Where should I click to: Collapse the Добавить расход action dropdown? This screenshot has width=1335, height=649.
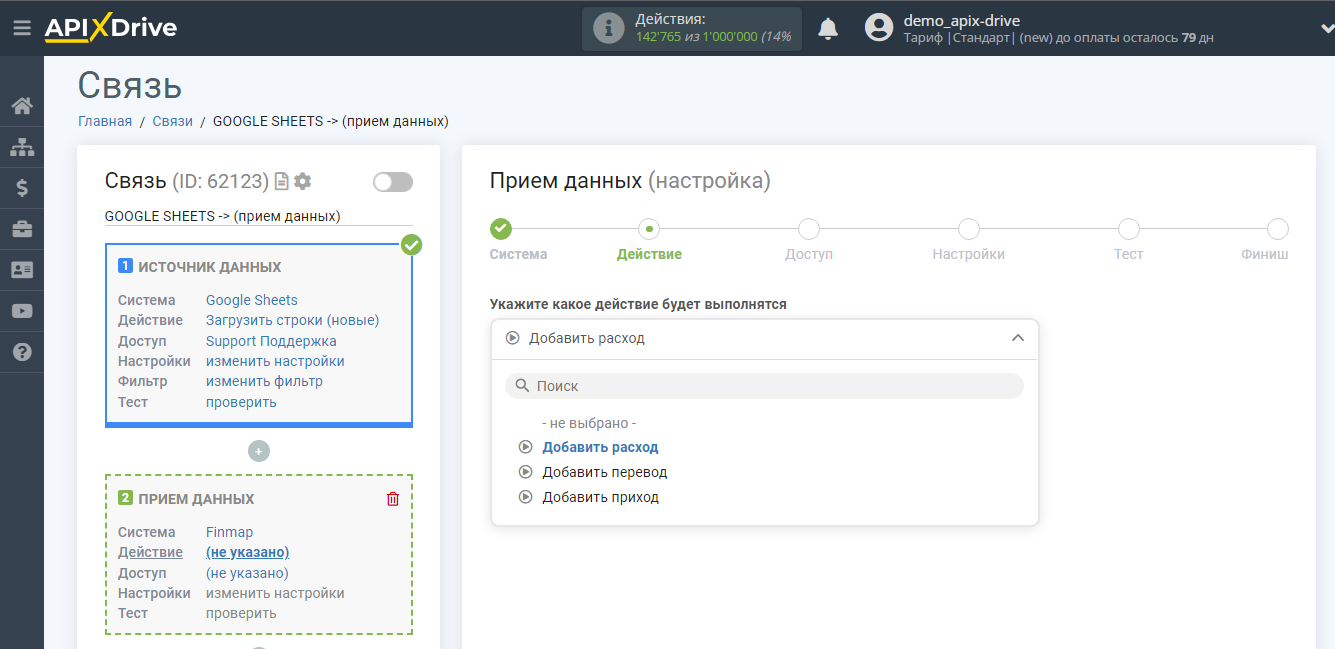[765, 338]
